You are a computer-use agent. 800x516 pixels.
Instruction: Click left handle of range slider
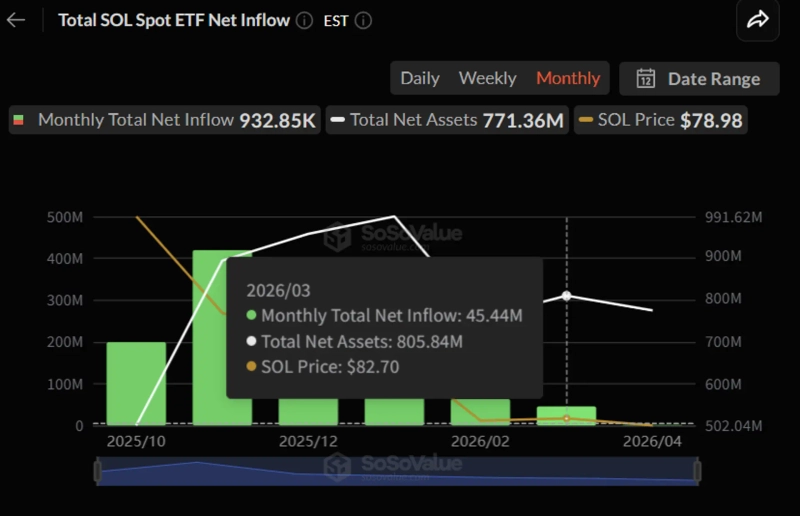pyautogui.click(x=98, y=471)
